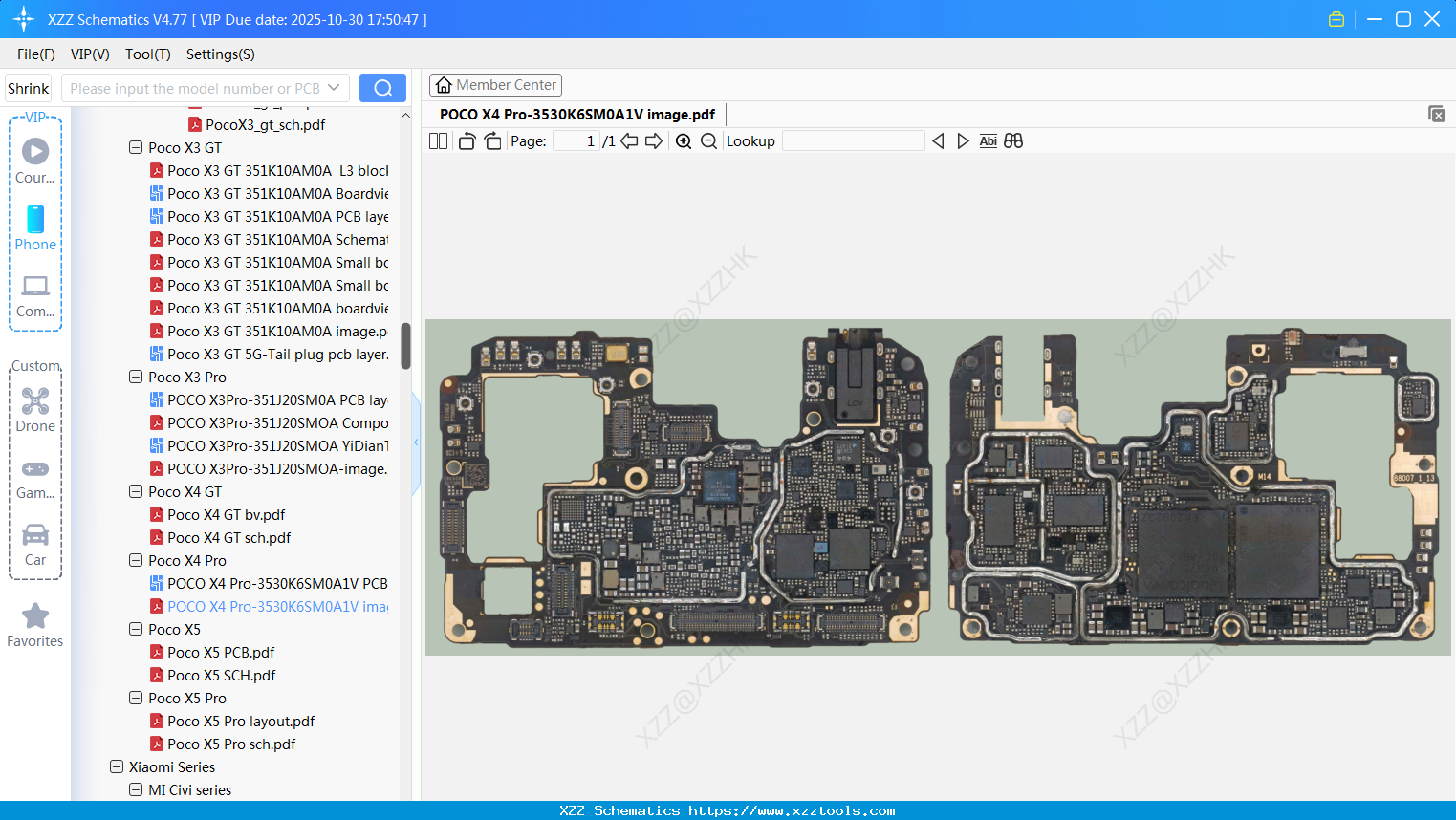This screenshot has height=820, width=1456.
Task: Open the Tool(T) menu
Action: point(147,54)
